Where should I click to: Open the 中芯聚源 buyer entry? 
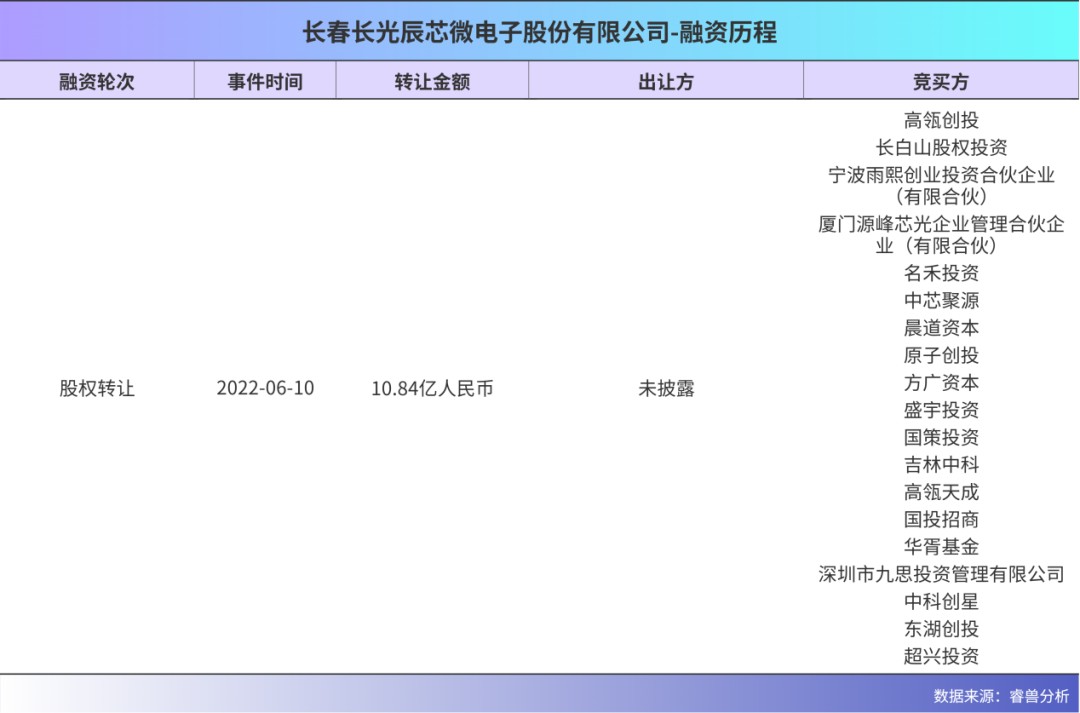941,300
